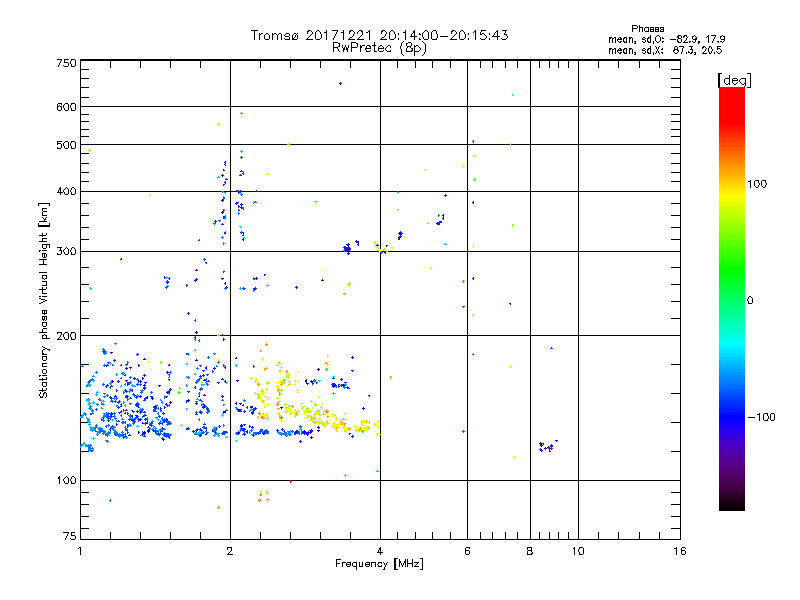Click the 'Phases' header text
This screenshot has width=800, height=600.
click(647, 29)
